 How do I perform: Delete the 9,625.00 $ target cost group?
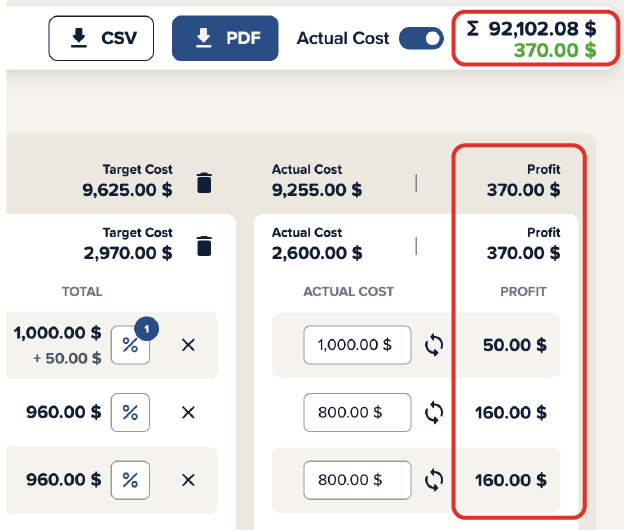204,183
